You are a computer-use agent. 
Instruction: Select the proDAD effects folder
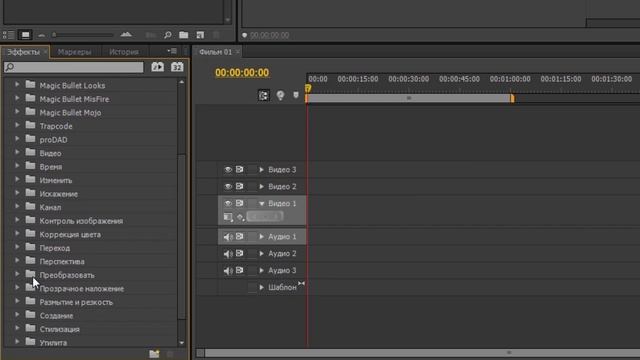pyautogui.click(x=53, y=140)
